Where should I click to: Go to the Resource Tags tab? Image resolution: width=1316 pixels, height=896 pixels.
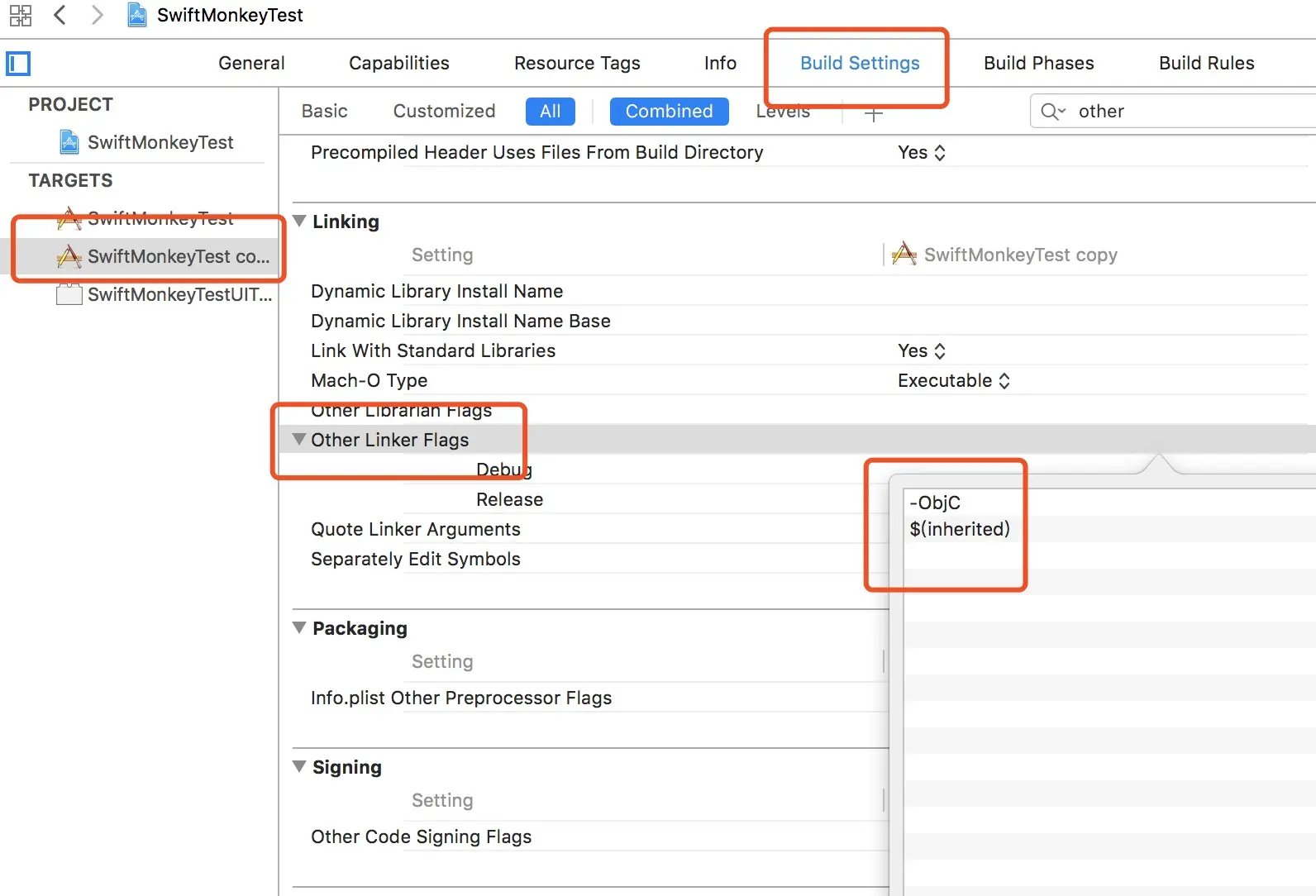tap(577, 63)
